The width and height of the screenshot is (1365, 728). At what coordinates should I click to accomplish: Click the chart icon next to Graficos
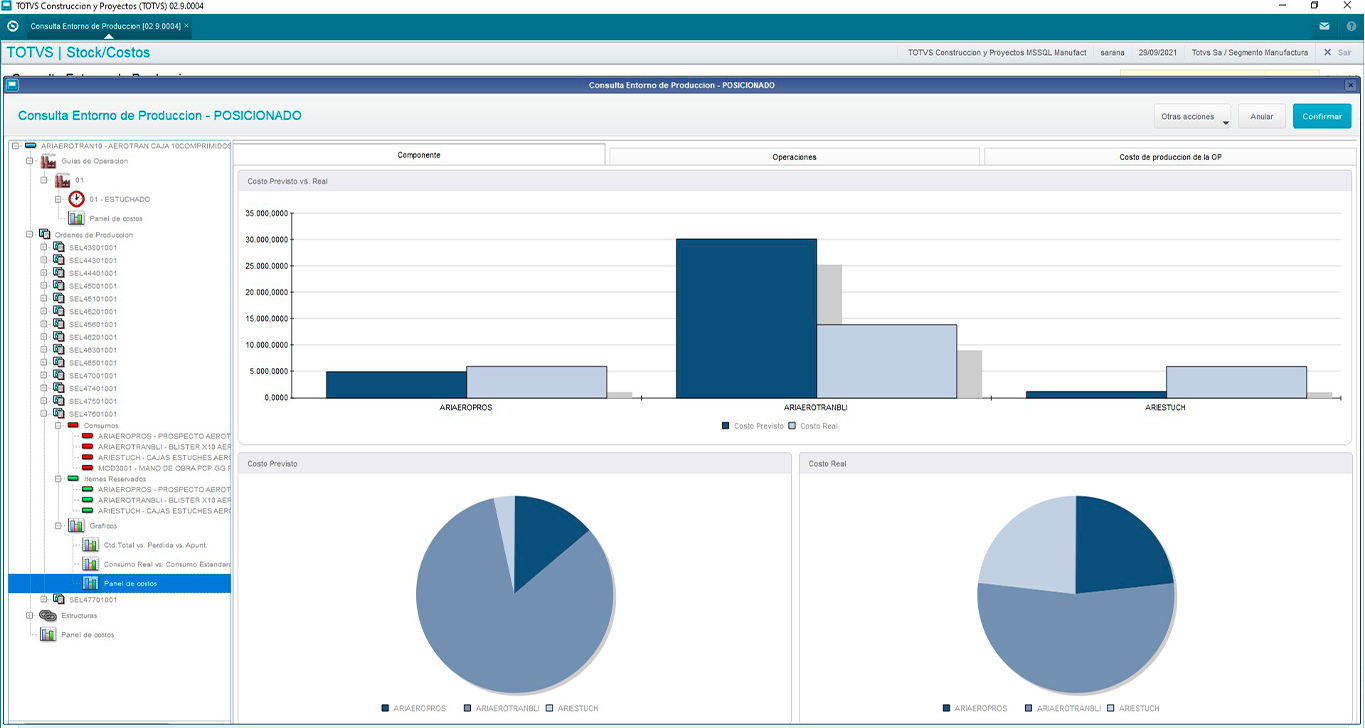click(x=75, y=525)
